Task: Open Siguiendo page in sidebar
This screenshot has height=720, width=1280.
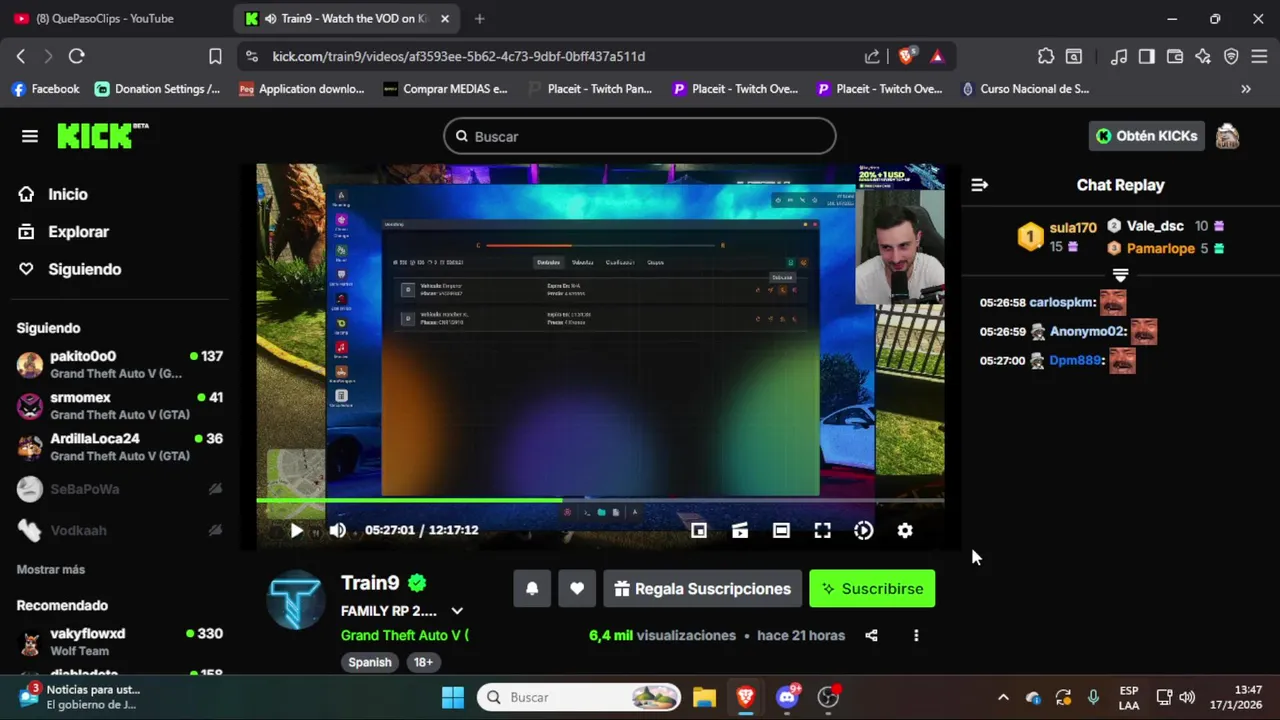Action: point(69,269)
